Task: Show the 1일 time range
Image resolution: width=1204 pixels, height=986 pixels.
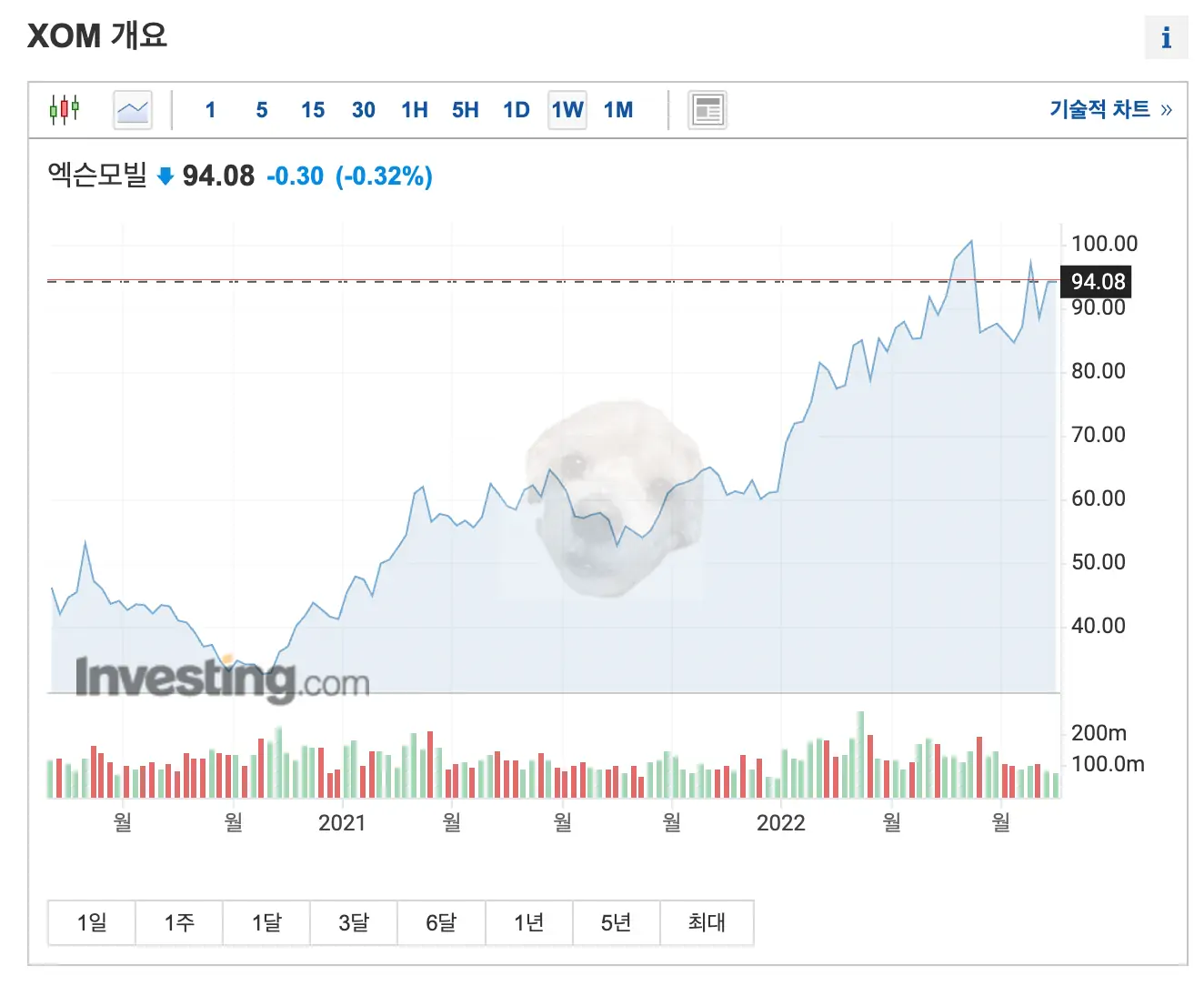Action: (92, 922)
